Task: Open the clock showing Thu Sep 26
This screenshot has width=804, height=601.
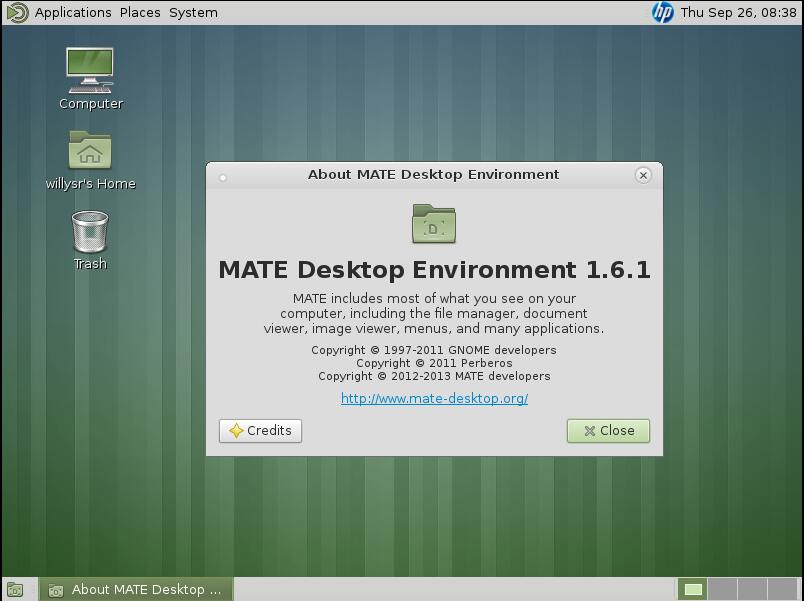Action: 738,12
